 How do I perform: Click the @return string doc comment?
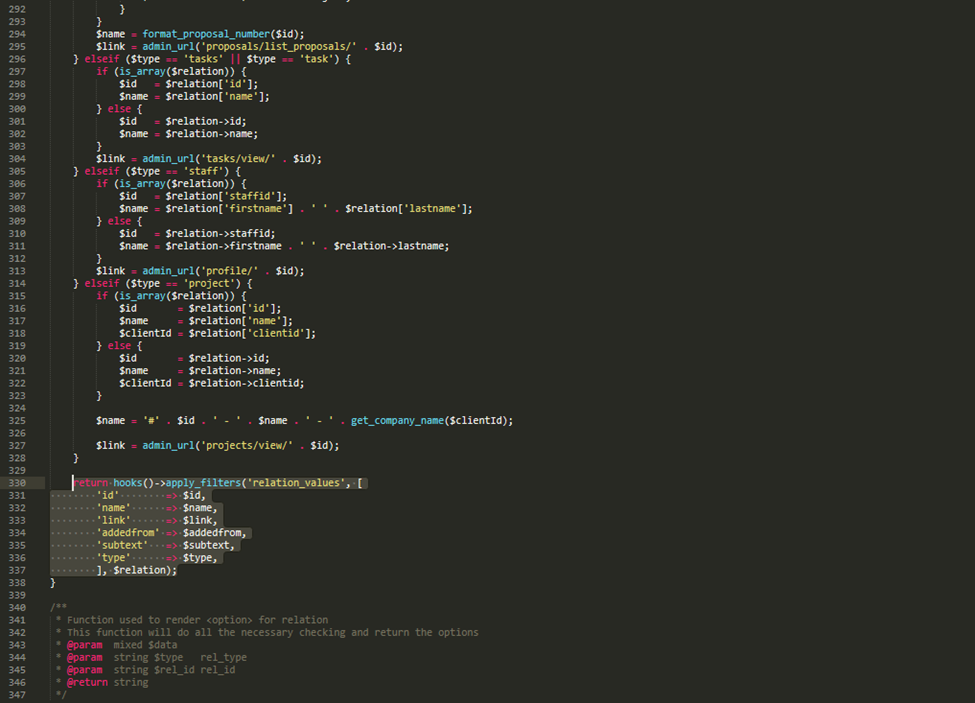pos(107,682)
